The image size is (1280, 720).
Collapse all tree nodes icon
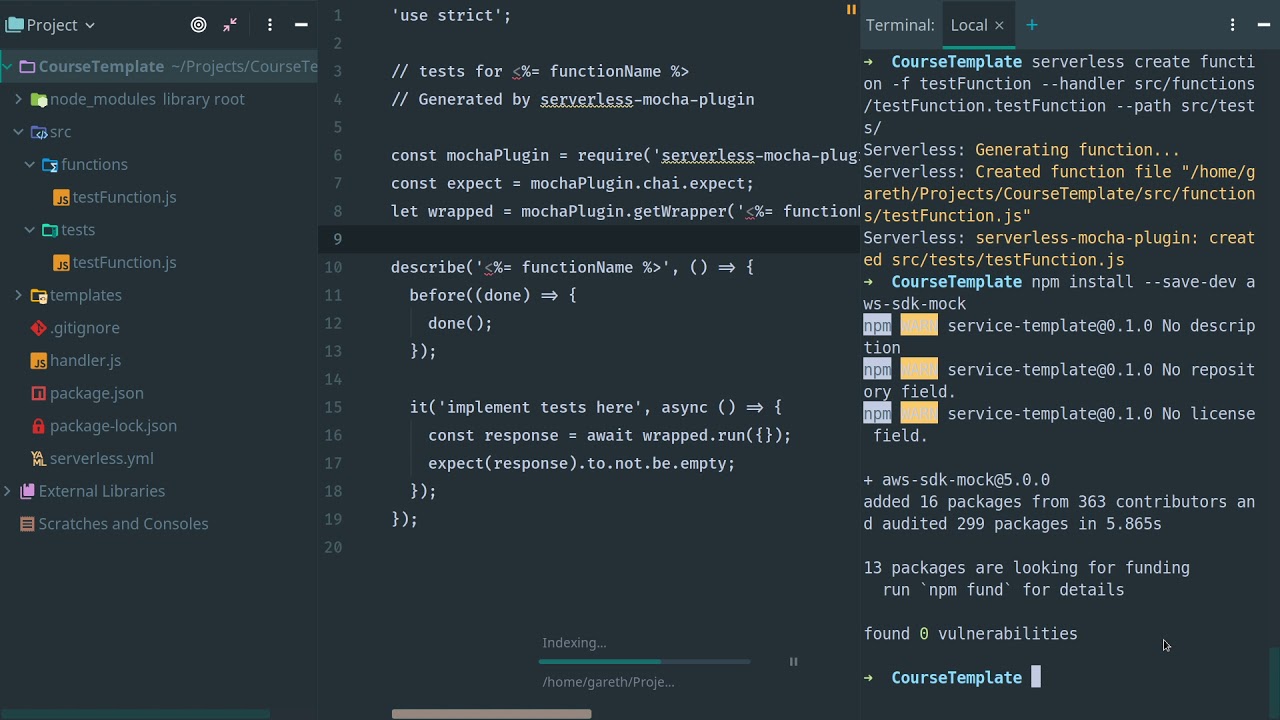click(x=230, y=25)
